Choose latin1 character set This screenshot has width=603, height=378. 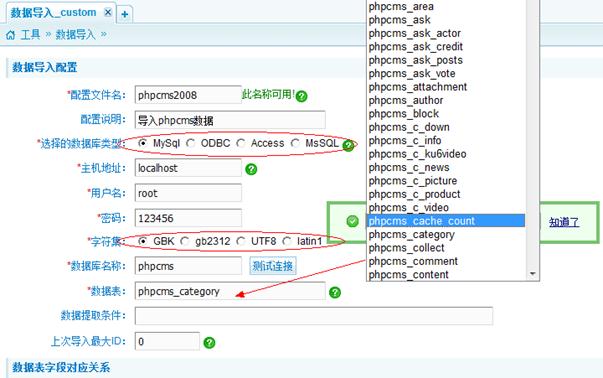click(287, 241)
